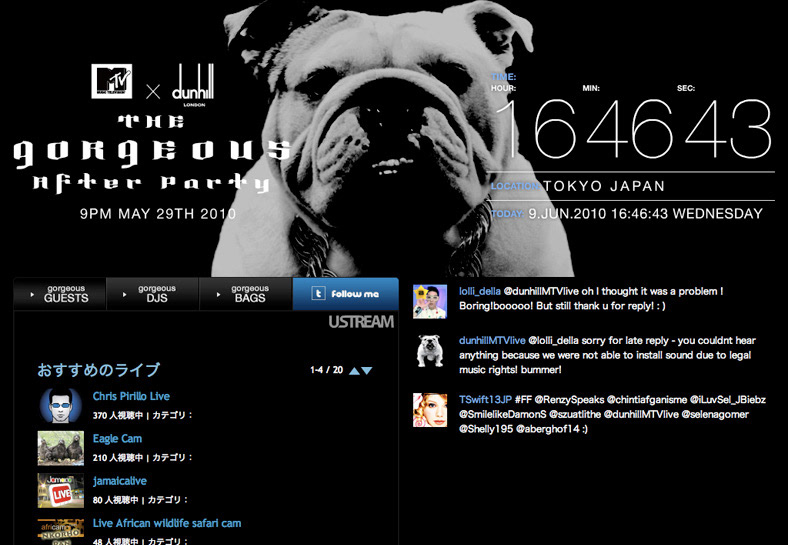Open the gorgeous DJS tab
788x545 pixels.
pyautogui.click(x=153, y=294)
